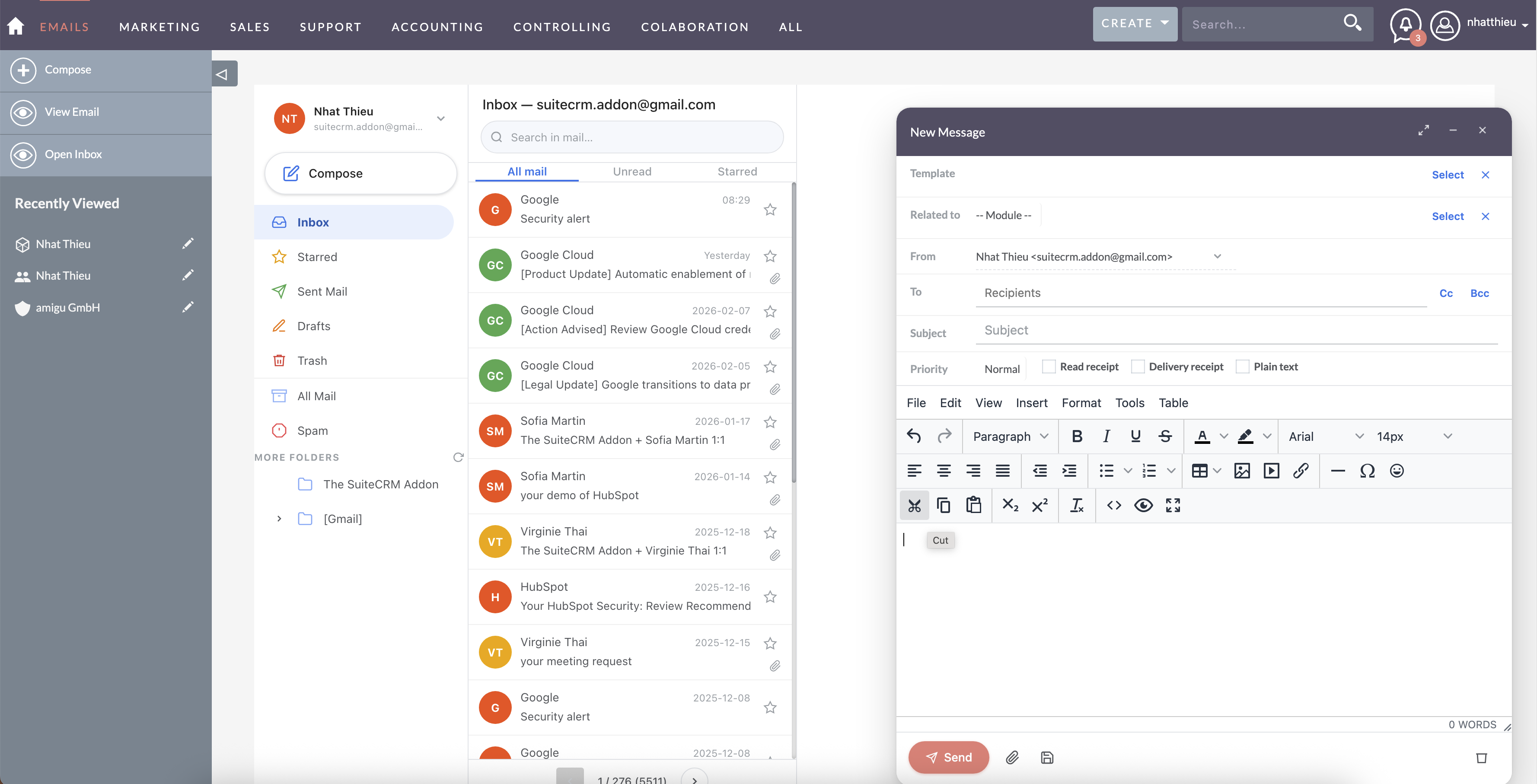Click the source code editor icon
This screenshot has height=784, width=1537.
[x=1113, y=505]
